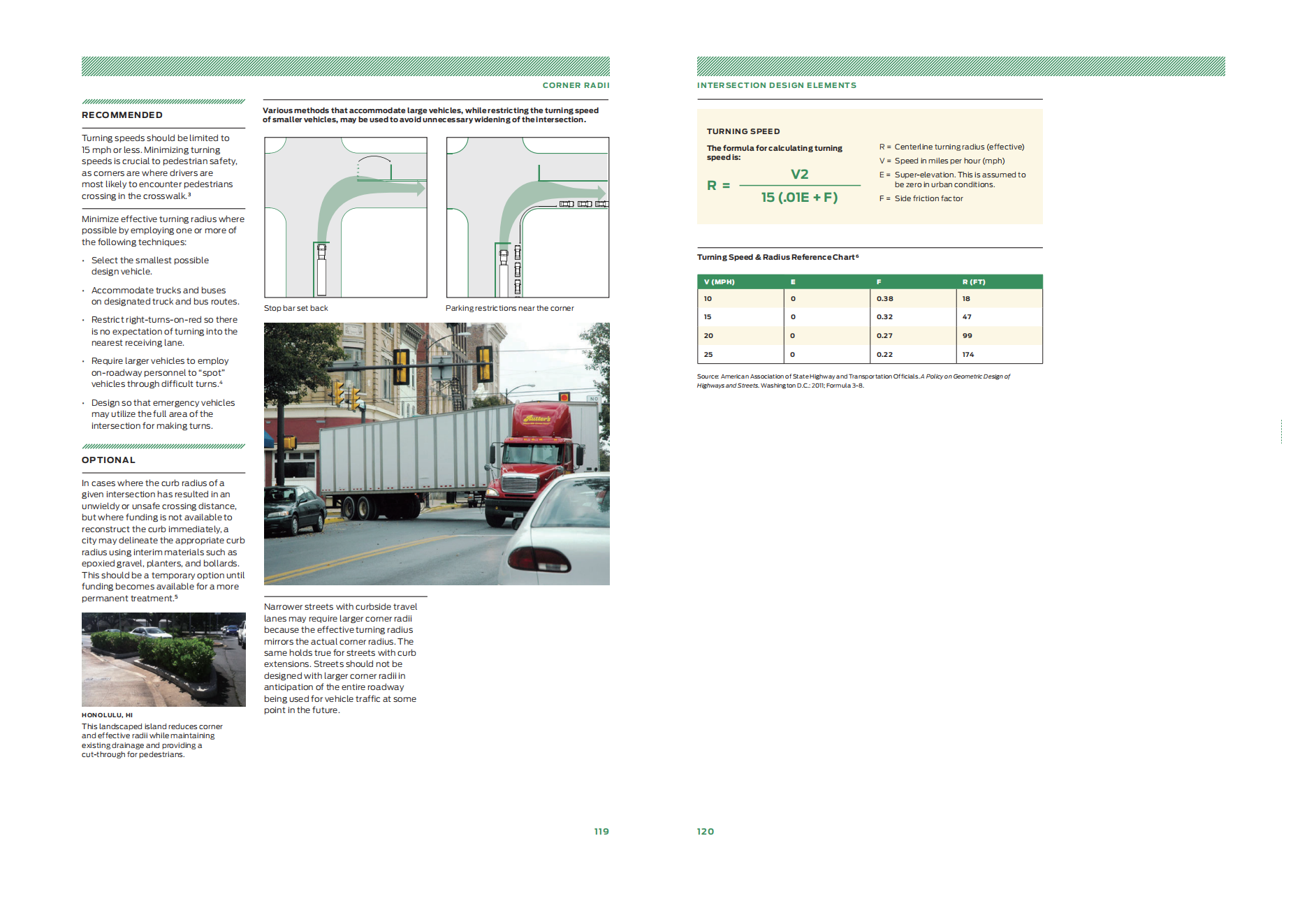Click the stop bar set back diagram
The width and height of the screenshot is (1307, 924).
(345, 217)
